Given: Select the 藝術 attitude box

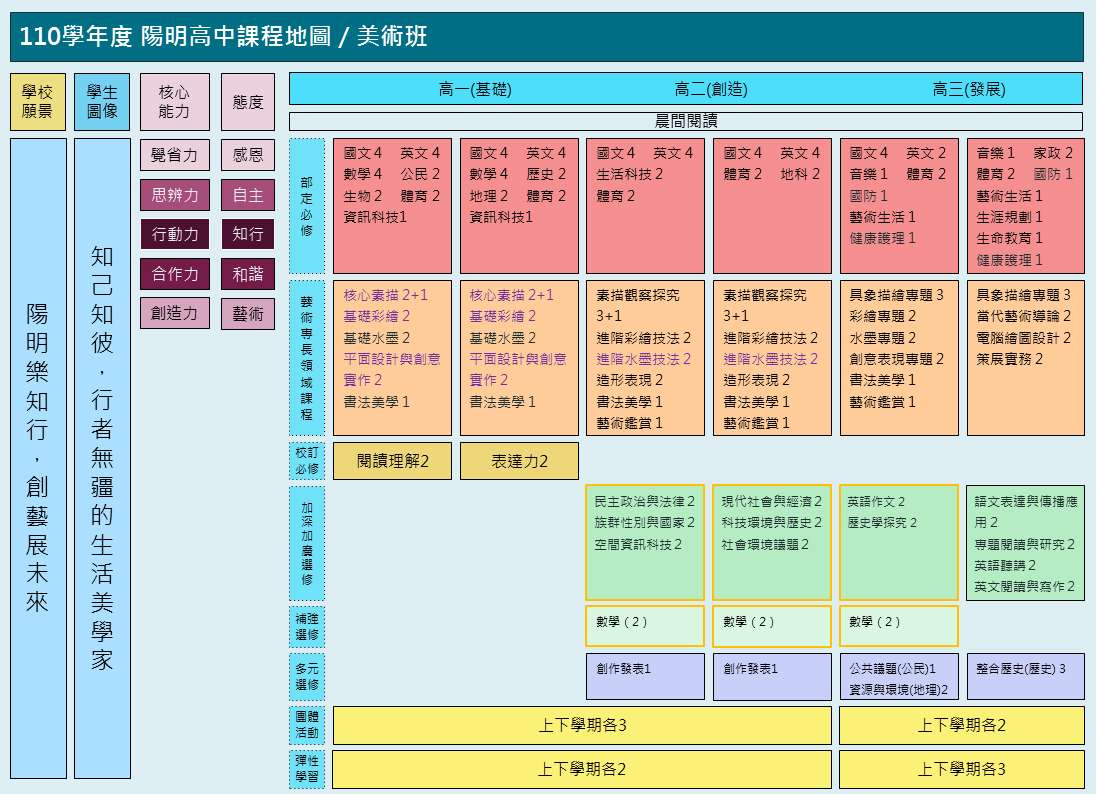Looking at the screenshot, I should click(x=247, y=313).
